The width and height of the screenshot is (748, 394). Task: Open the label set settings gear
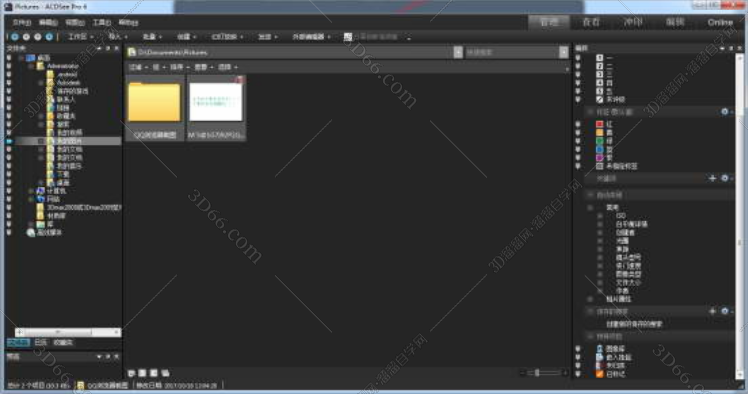point(725,112)
